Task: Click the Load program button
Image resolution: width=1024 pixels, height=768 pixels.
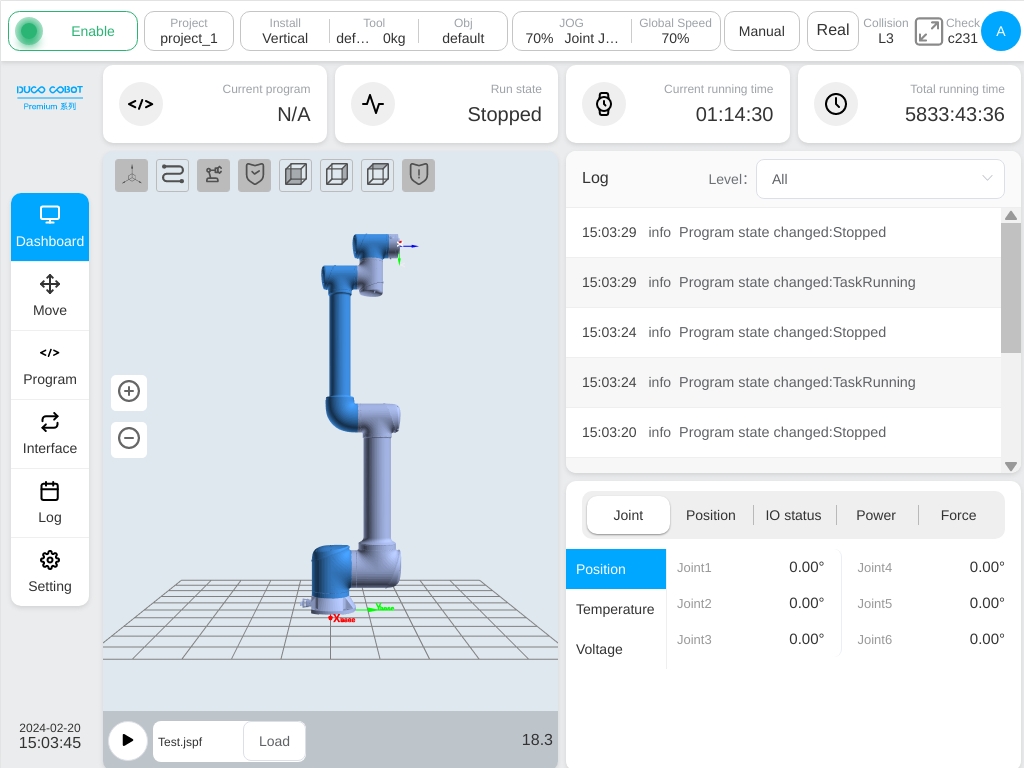Action: pos(274,741)
